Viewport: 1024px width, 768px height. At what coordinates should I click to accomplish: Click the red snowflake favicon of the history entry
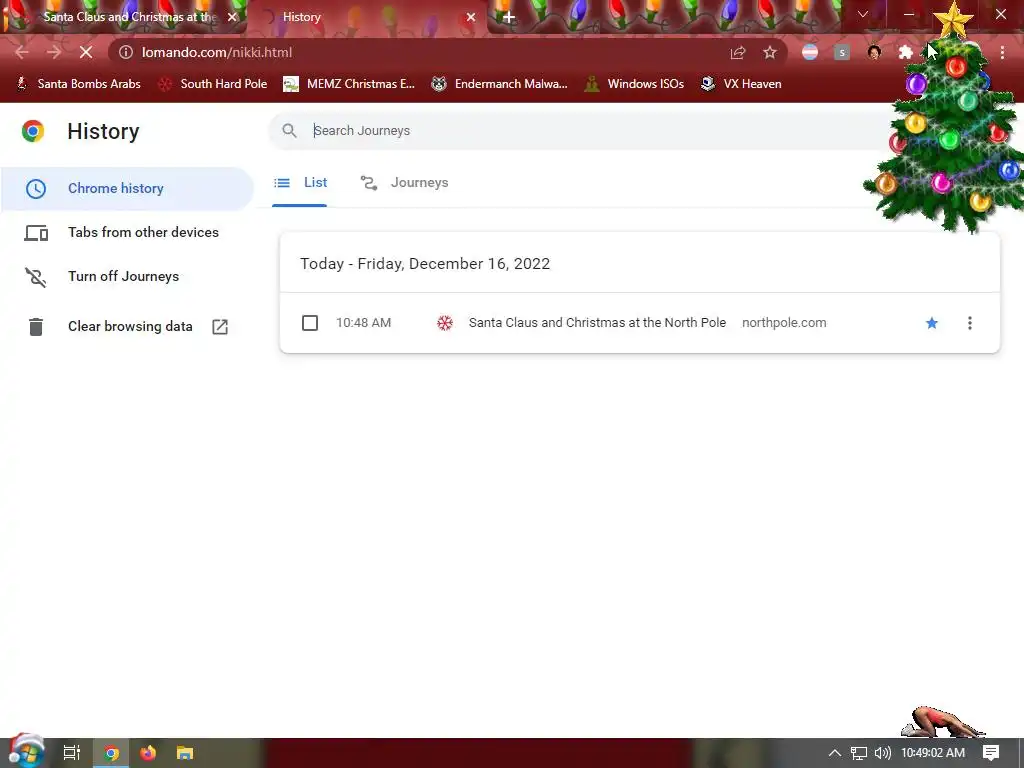point(445,323)
